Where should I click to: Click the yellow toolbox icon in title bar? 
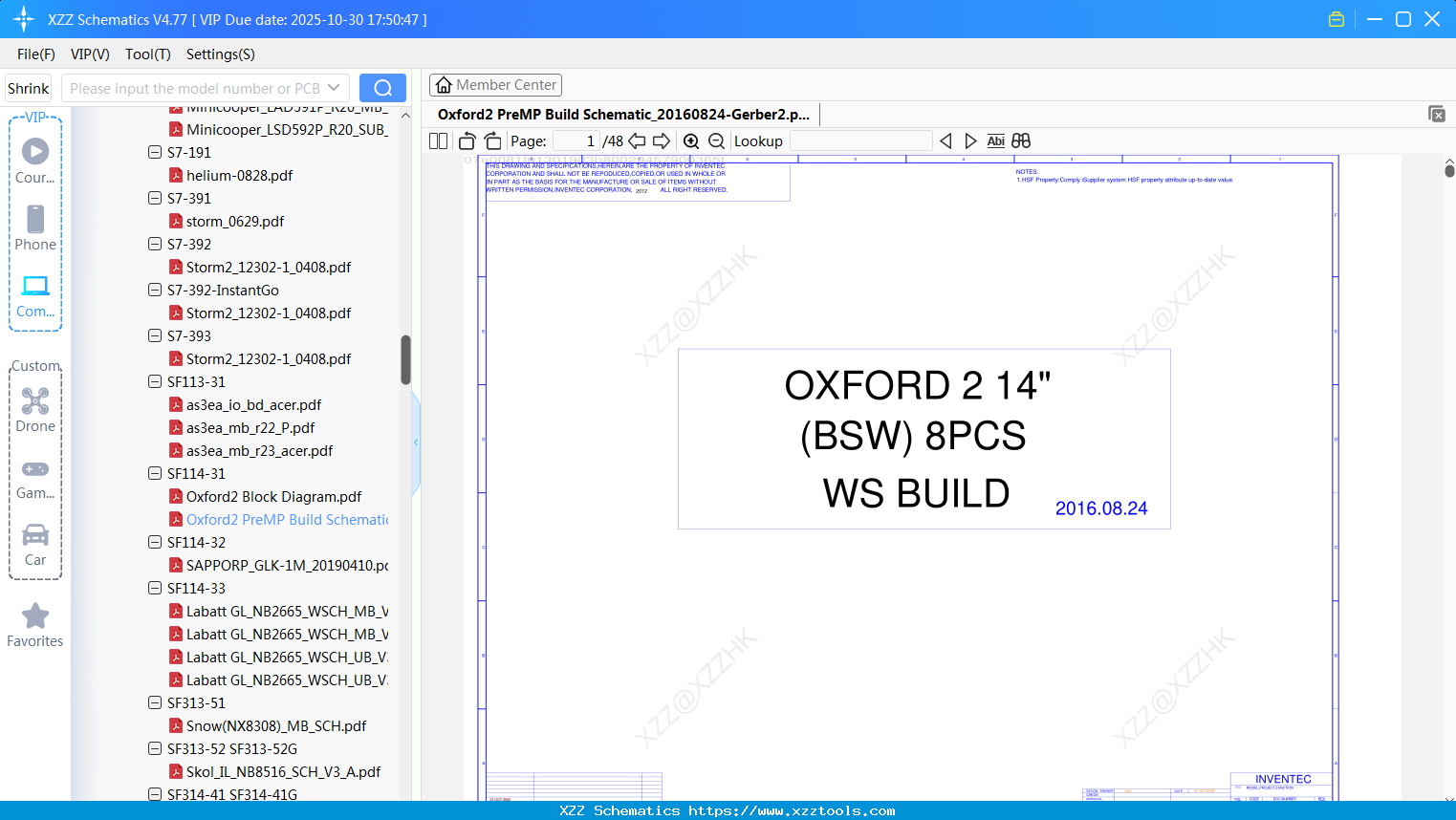pyautogui.click(x=1336, y=19)
